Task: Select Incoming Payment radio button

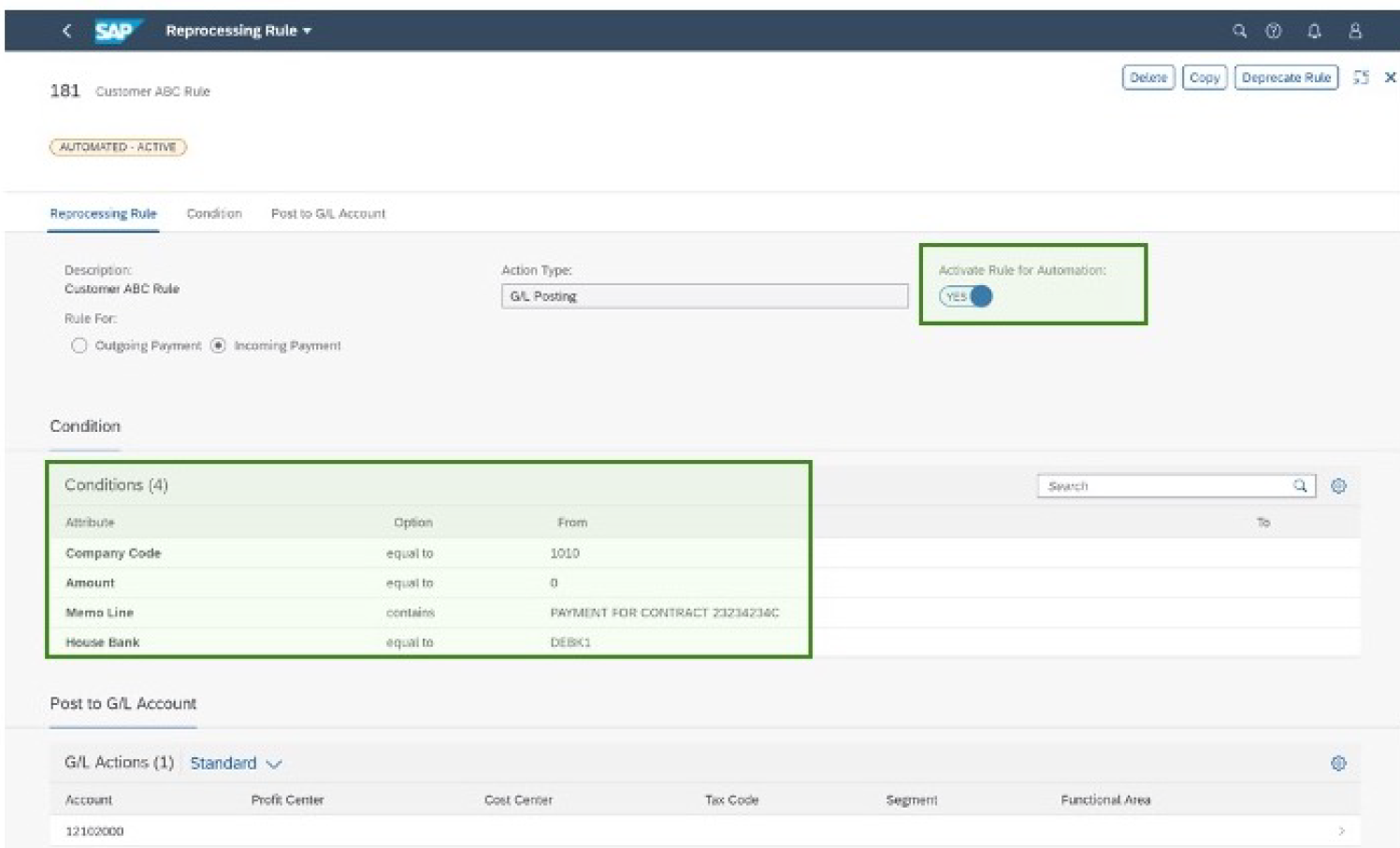Action: tap(218, 346)
